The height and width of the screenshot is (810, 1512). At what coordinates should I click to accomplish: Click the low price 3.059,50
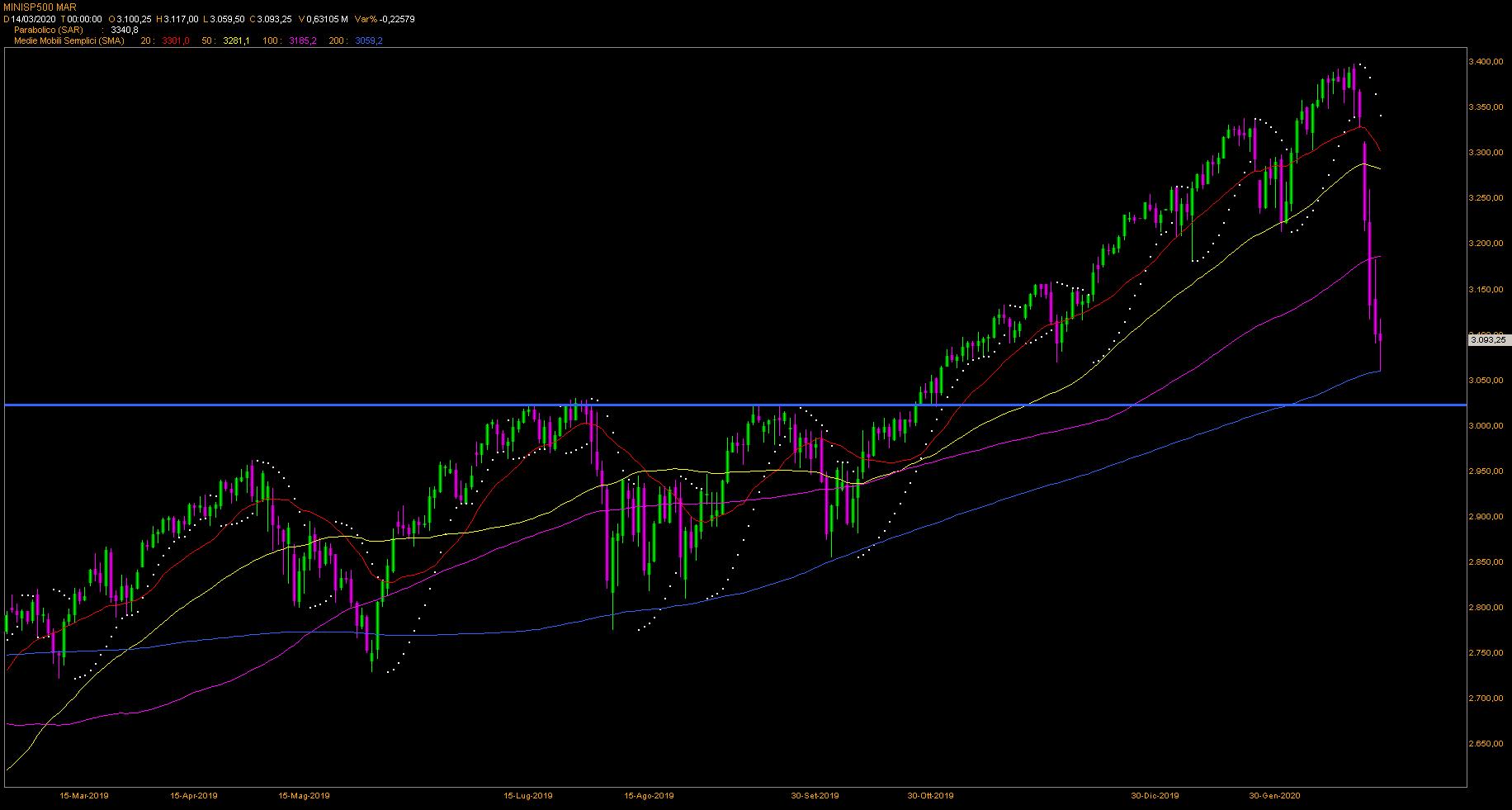click(227, 18)
